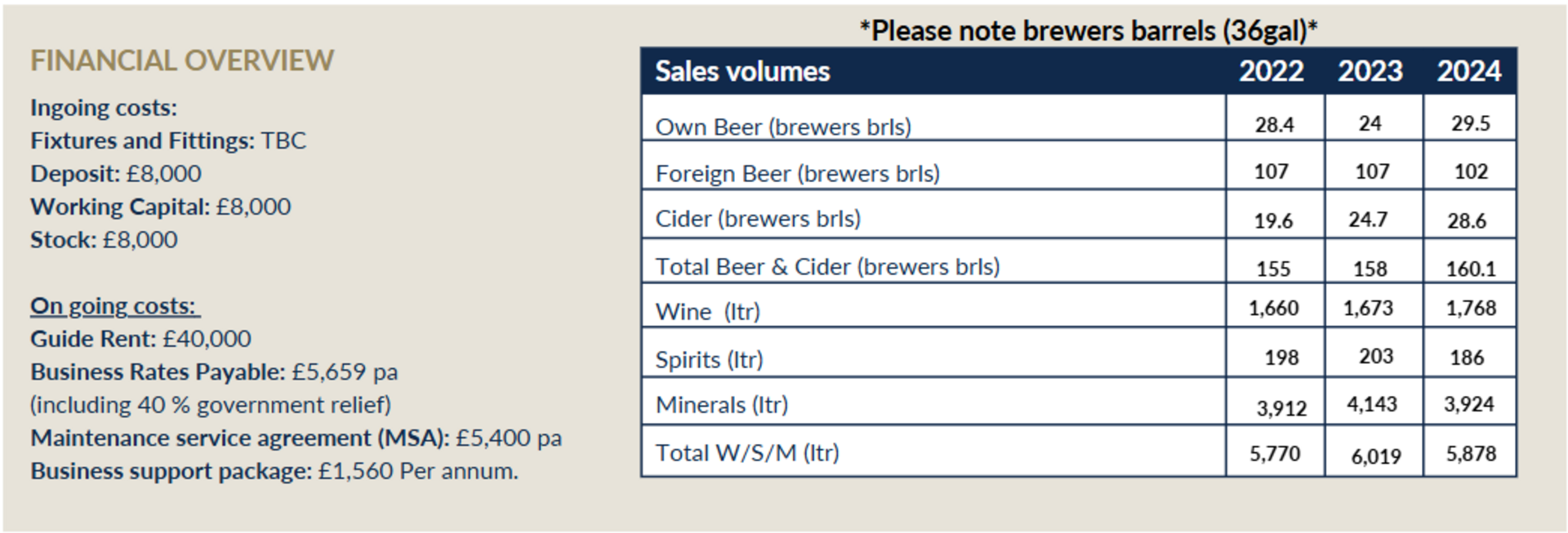The height and width of the screenshot is (533, 1568).
Task: Select the On going costs underlined heading
Action: [x=115, y=306]
